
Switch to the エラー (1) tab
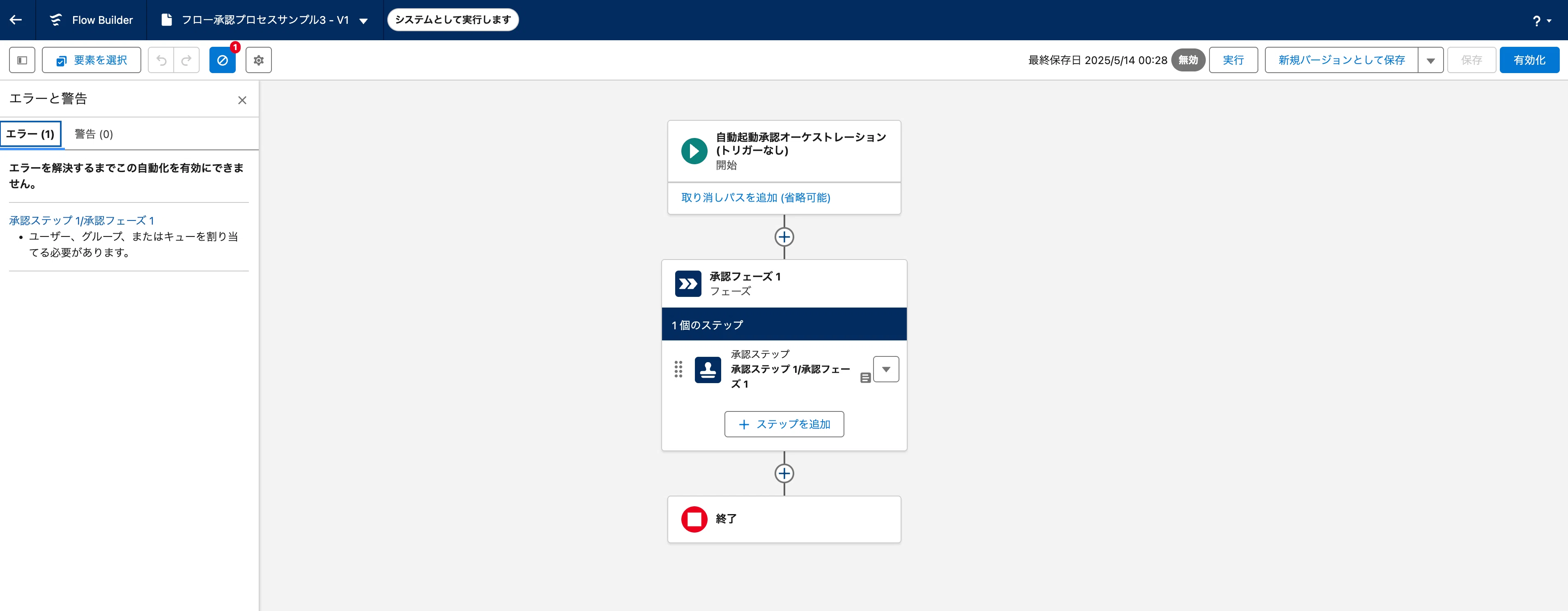pos(30,134)
